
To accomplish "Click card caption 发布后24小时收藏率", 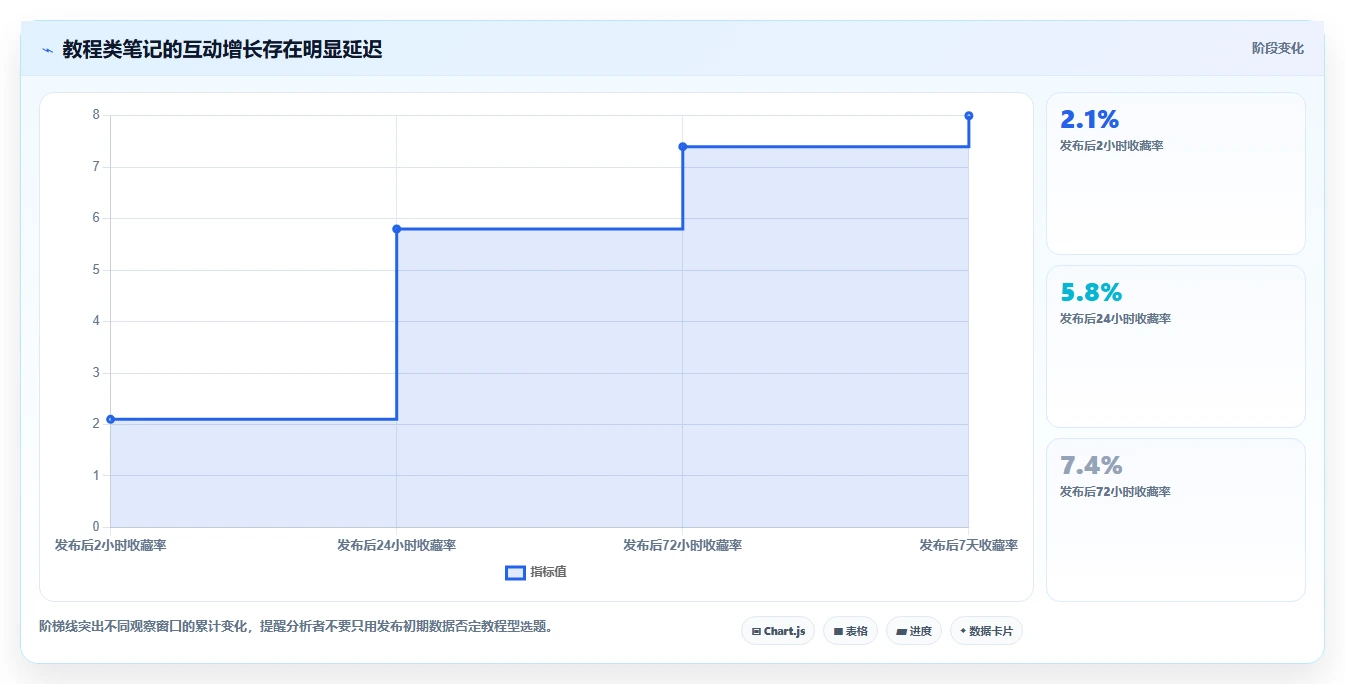I will tap(1115, 319).
